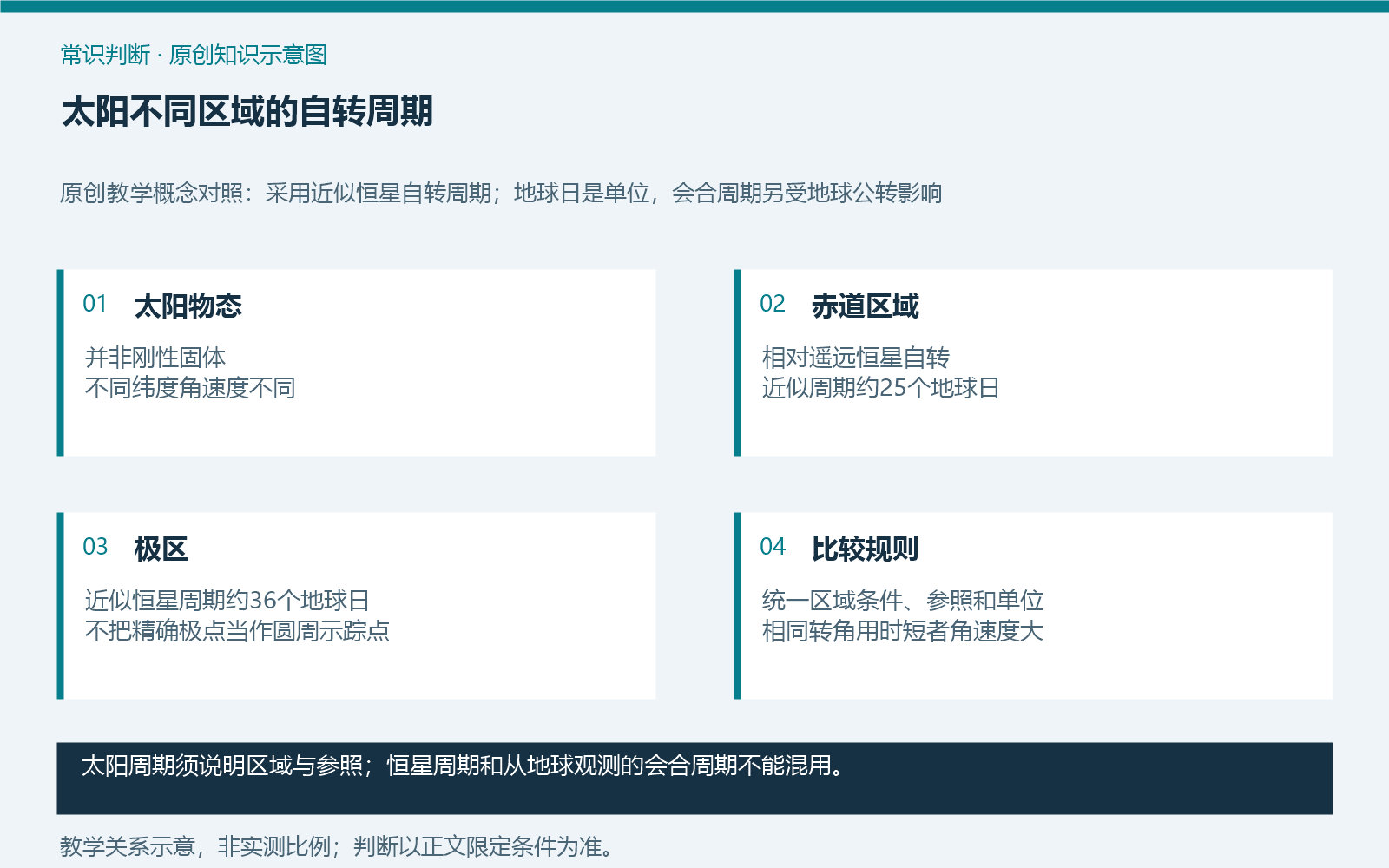
Task: Select the card heading 极区
Action: click(x=161, y=549)
